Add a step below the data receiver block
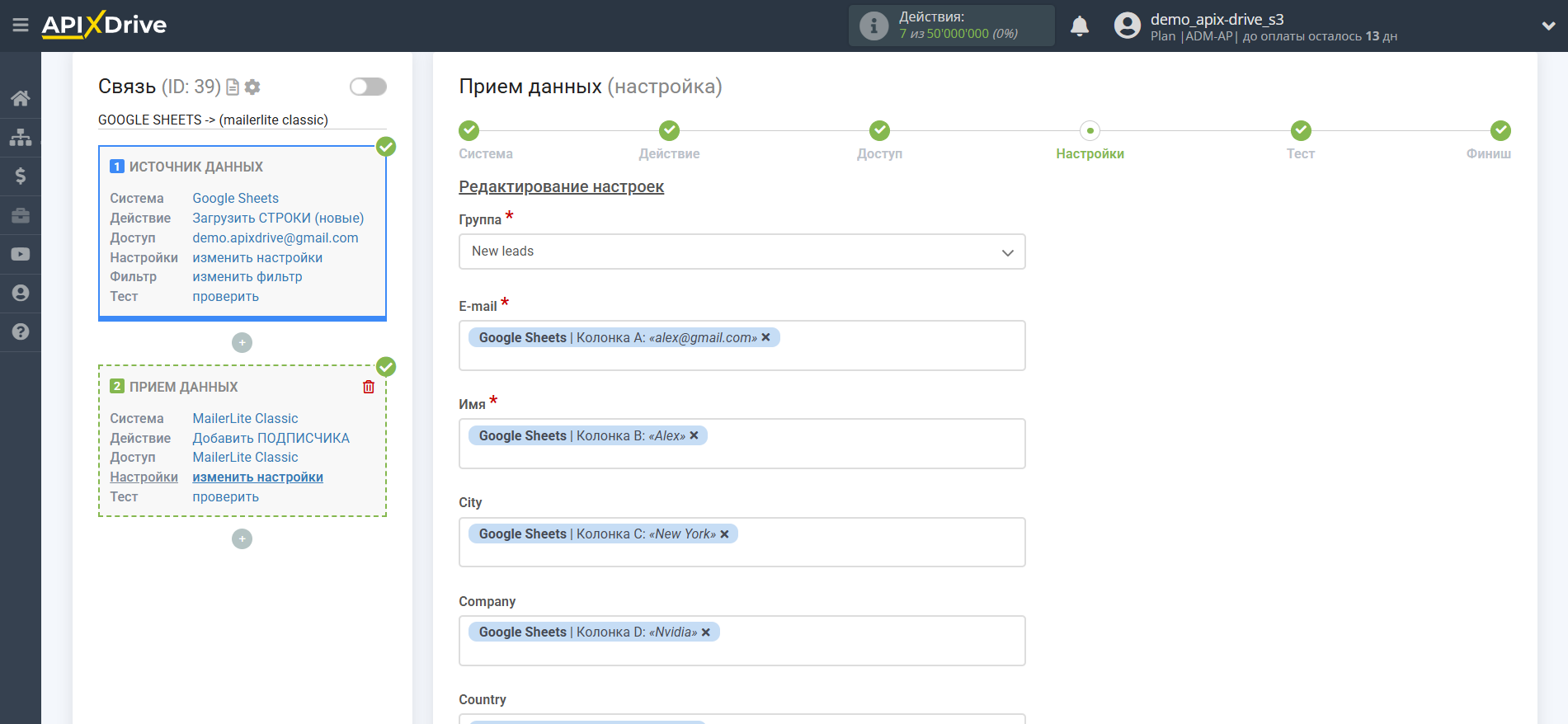1568x724 pixels. tap(242, 538)
